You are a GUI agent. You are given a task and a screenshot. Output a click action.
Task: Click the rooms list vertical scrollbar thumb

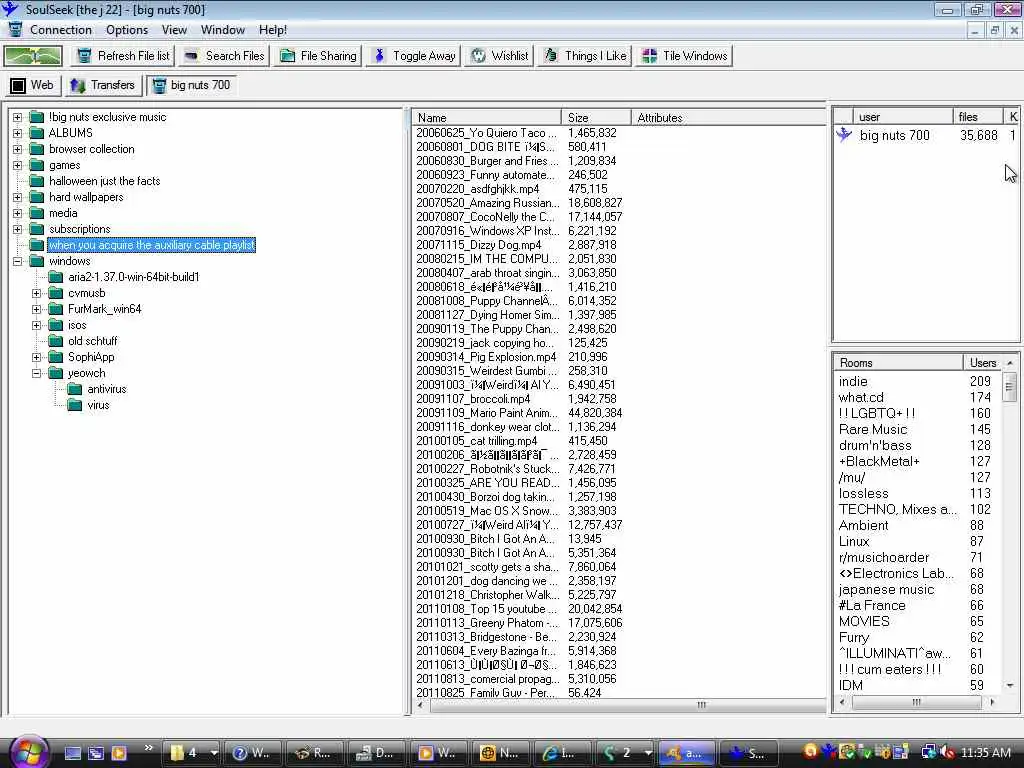(x=1009, y=387)
